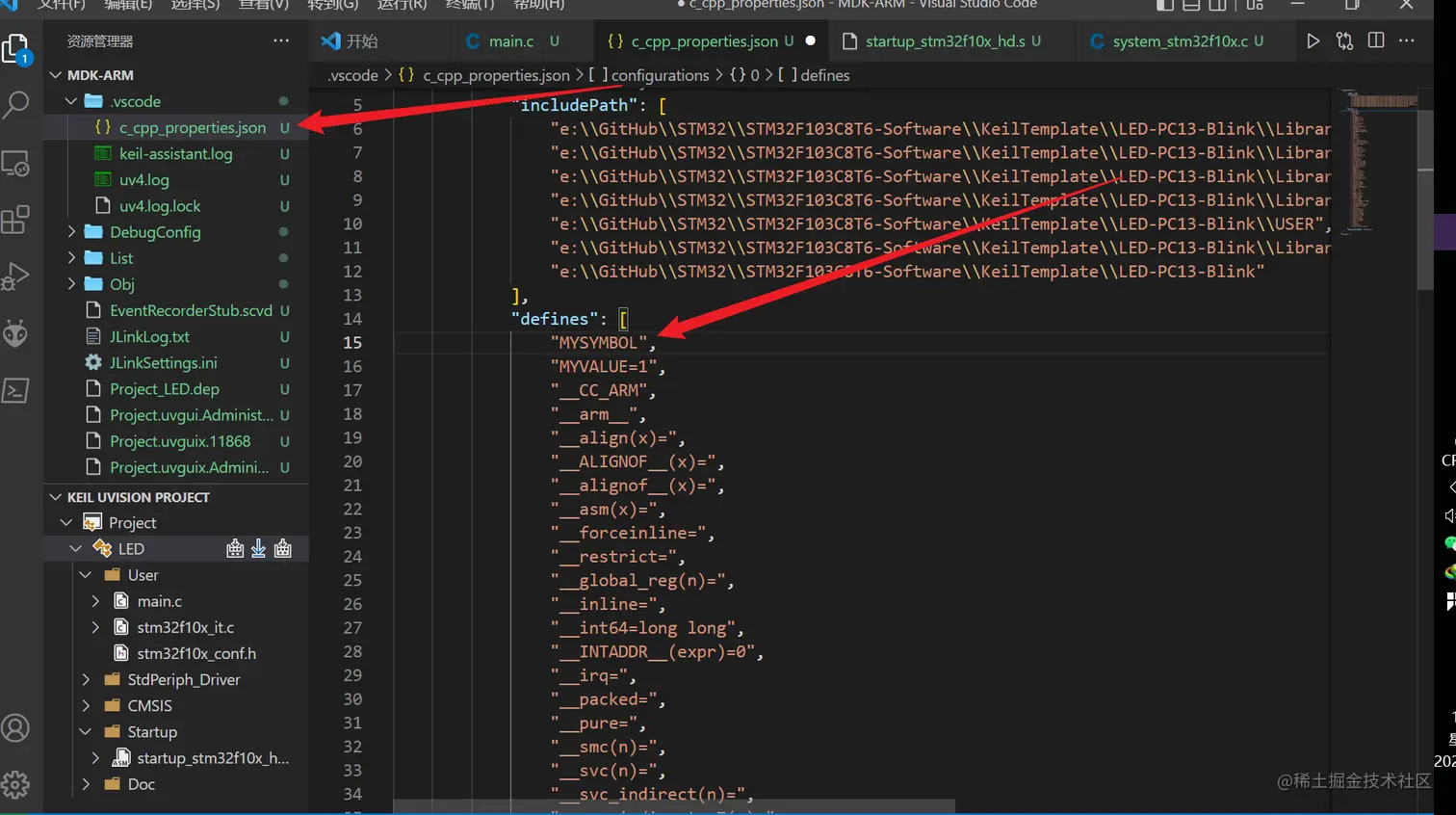Open keil-assistant.log file
This screenshot has height=815, width=1456.
pos(176,153)
